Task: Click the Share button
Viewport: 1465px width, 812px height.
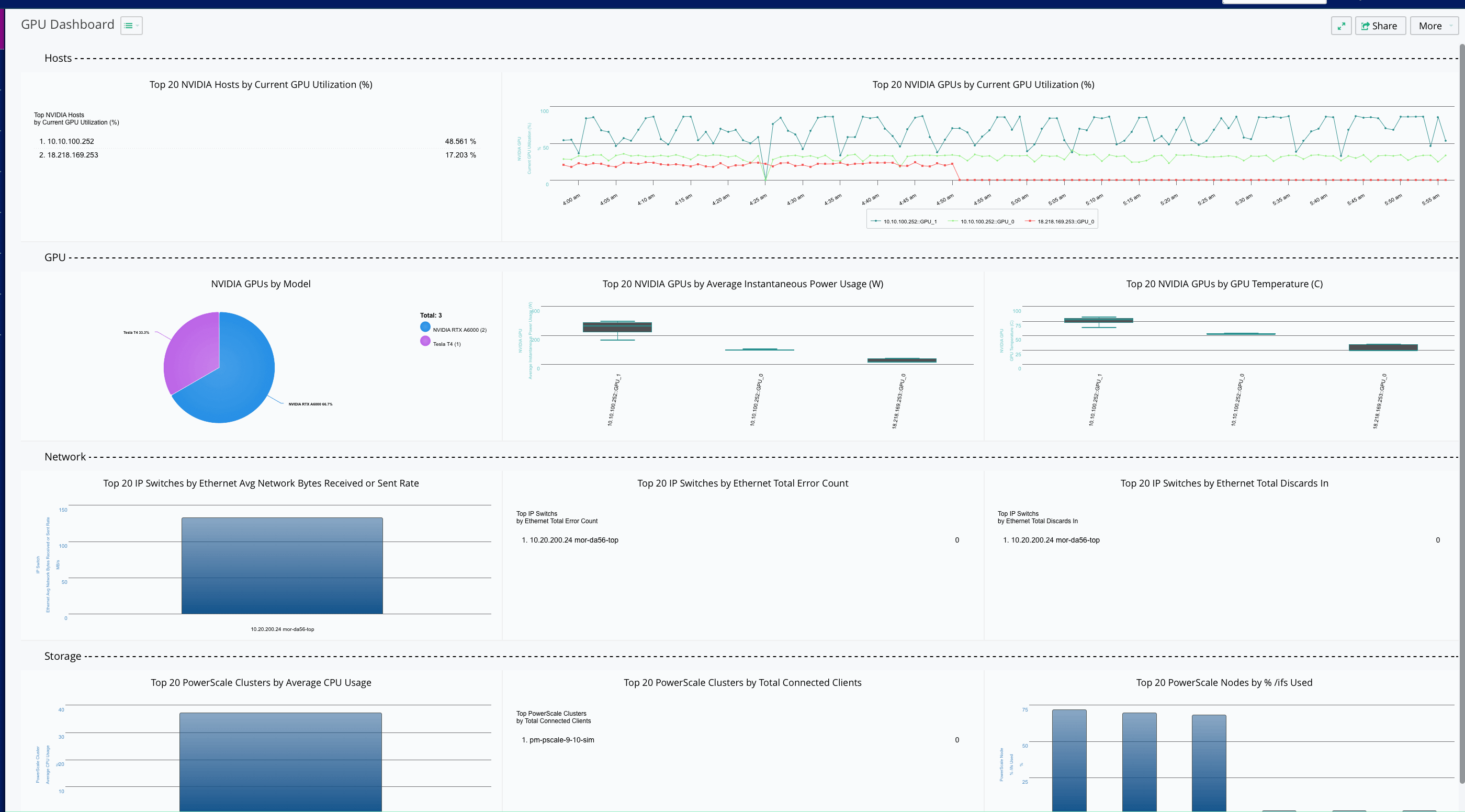Action: click(1380, 26)
